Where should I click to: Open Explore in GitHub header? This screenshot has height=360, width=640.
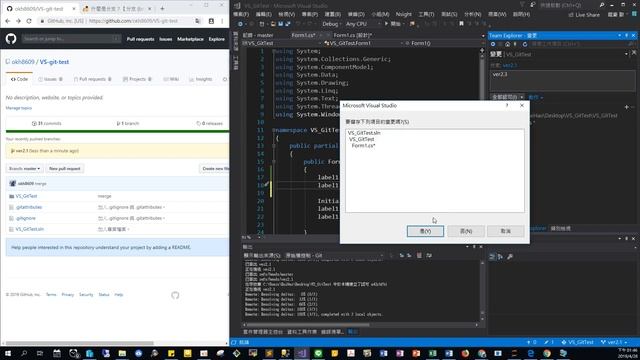coord(217,39)
